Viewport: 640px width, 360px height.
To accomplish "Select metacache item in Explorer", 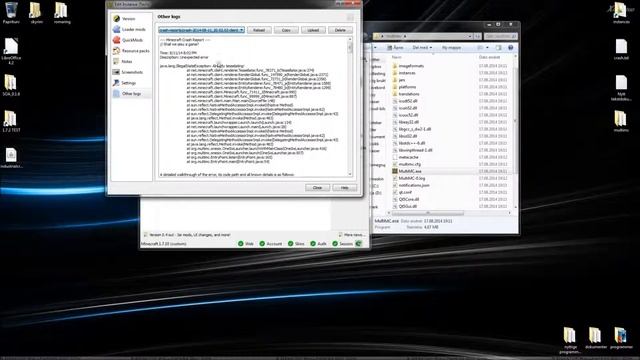I will pos(408,157).
